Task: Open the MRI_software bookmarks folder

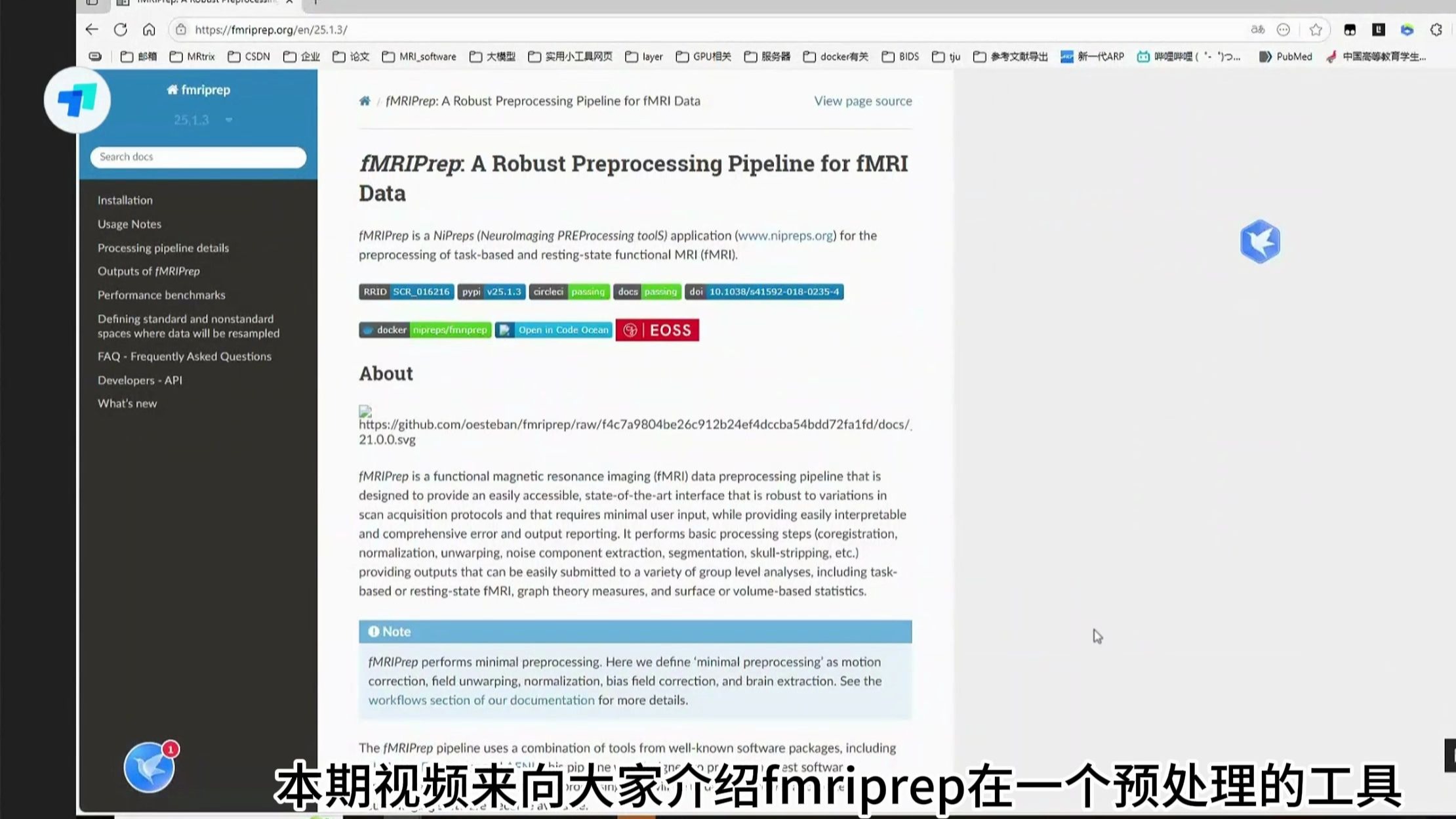Action: click(x=419, y=56)
